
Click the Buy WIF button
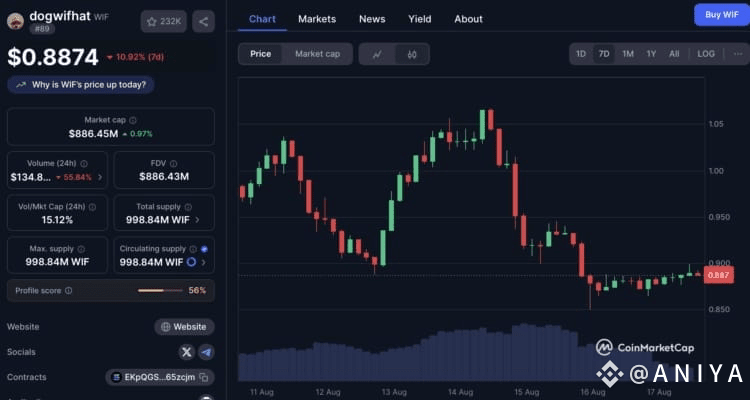click(x=722, y=15)
